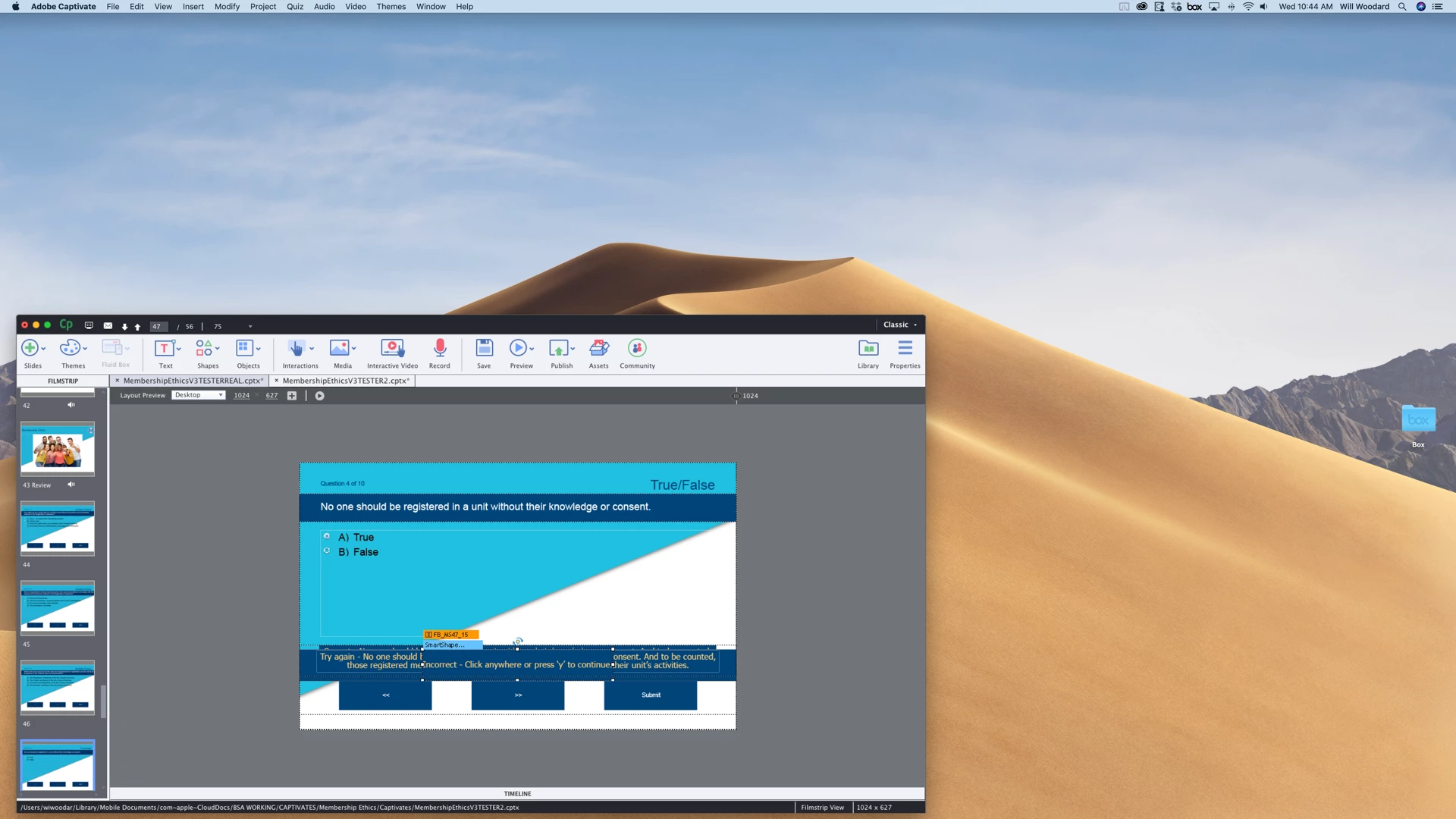Click the Submit button on slide
Viewport: 1456px width, 819px height.
tap(651, 695)
